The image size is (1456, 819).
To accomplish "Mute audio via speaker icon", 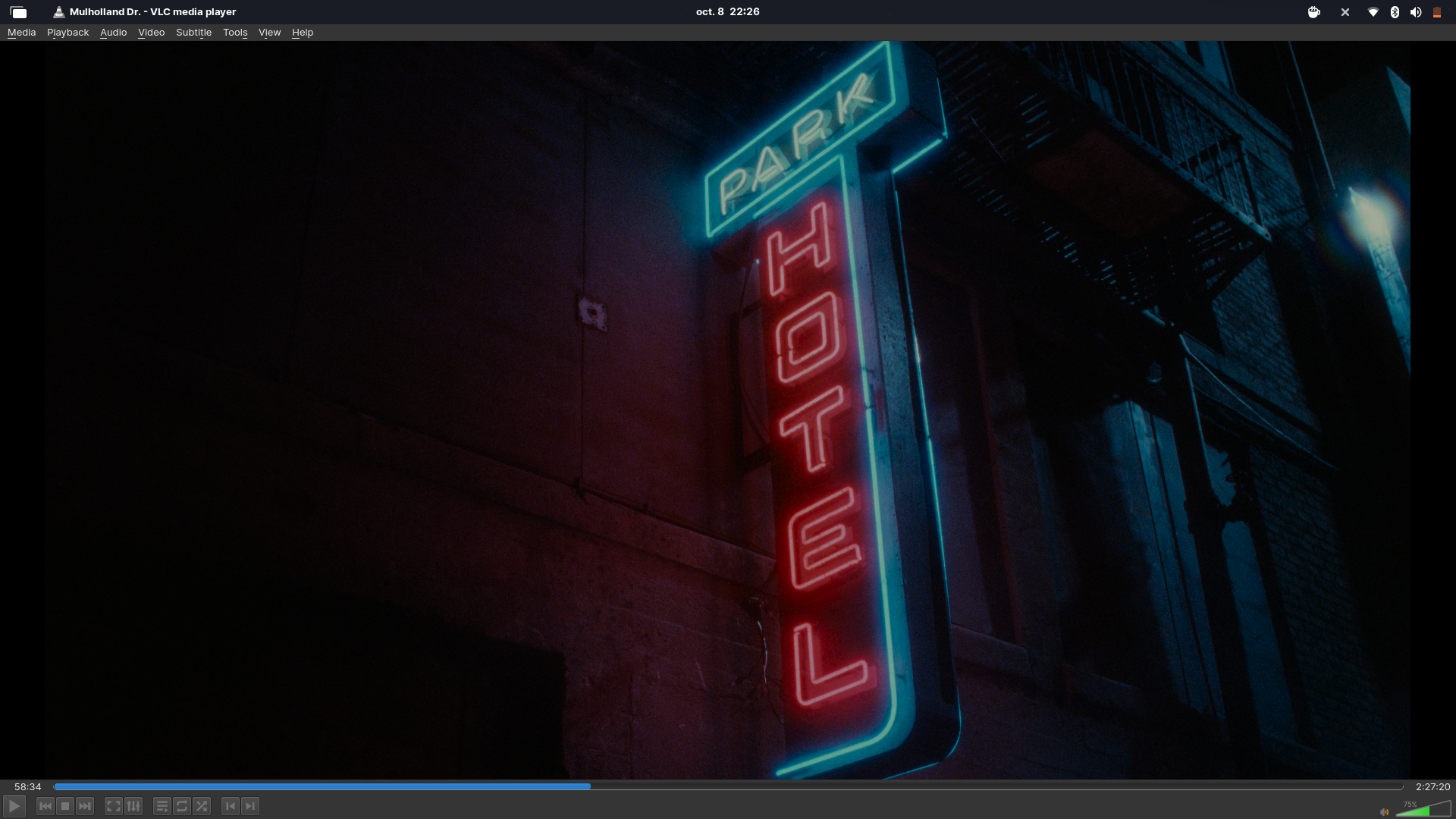I will (x=1384, y=812).
